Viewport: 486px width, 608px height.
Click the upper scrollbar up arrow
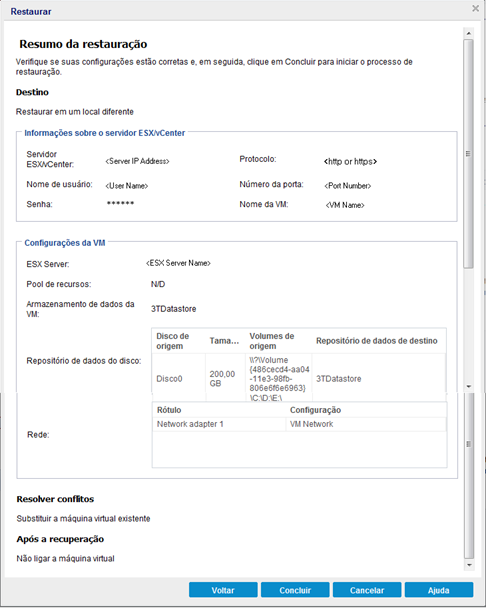(469, 33)
